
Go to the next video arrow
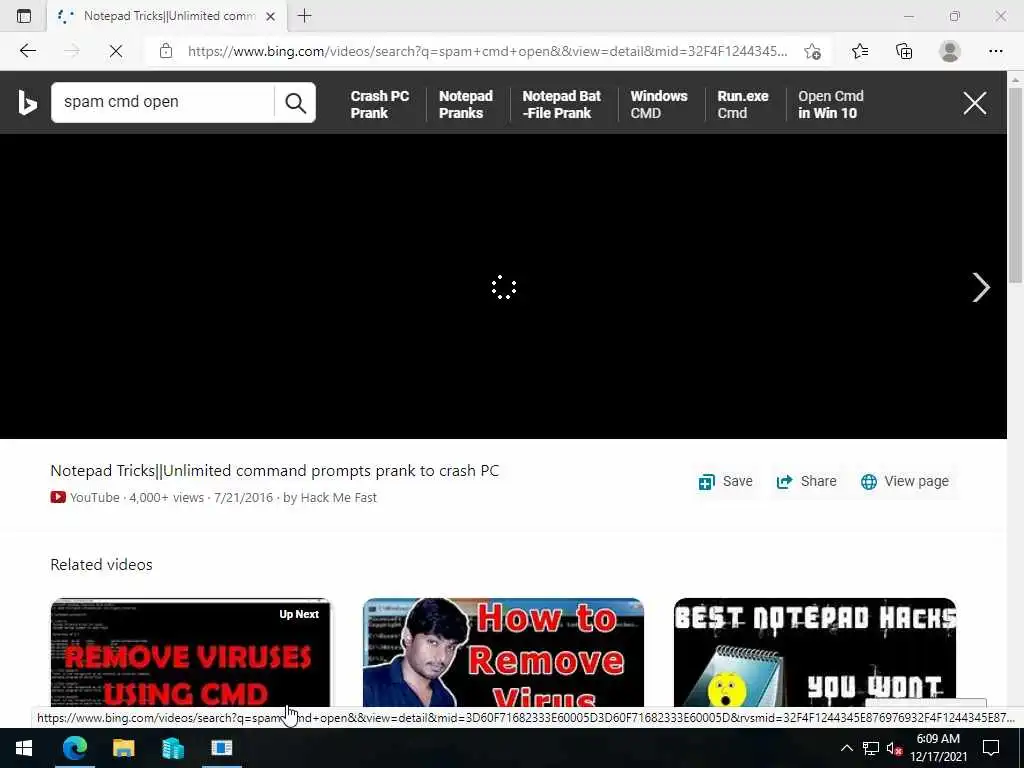pos(981,287)
